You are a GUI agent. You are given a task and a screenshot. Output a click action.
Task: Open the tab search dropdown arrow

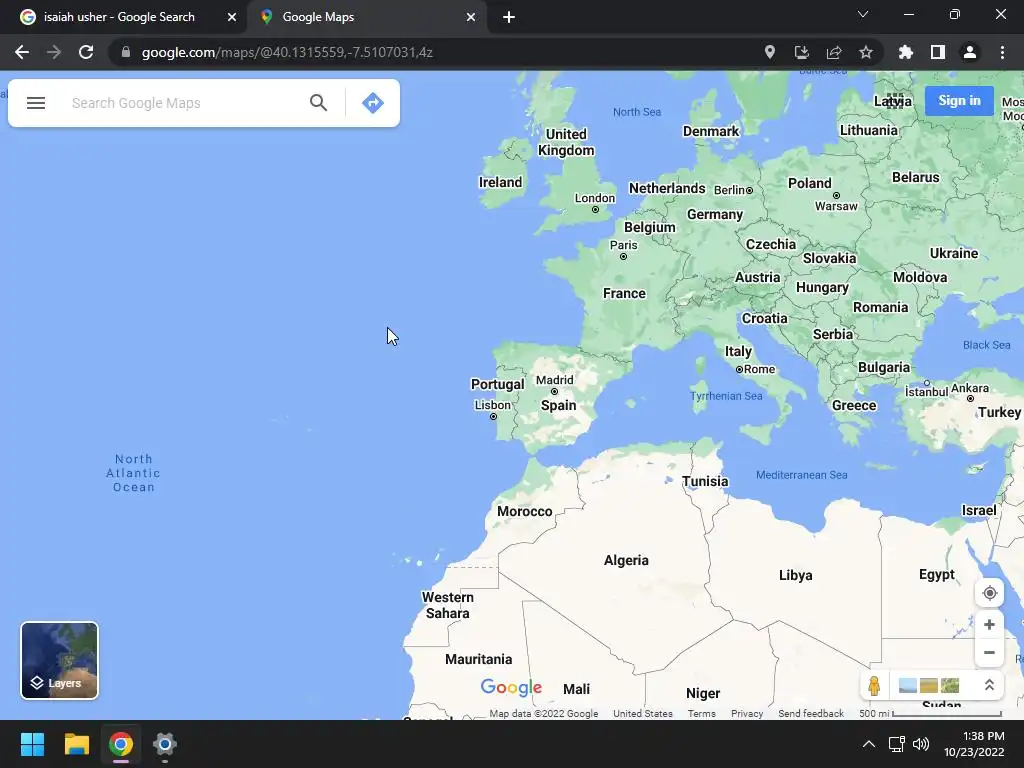pyautogui.click(x=863, y=14)
